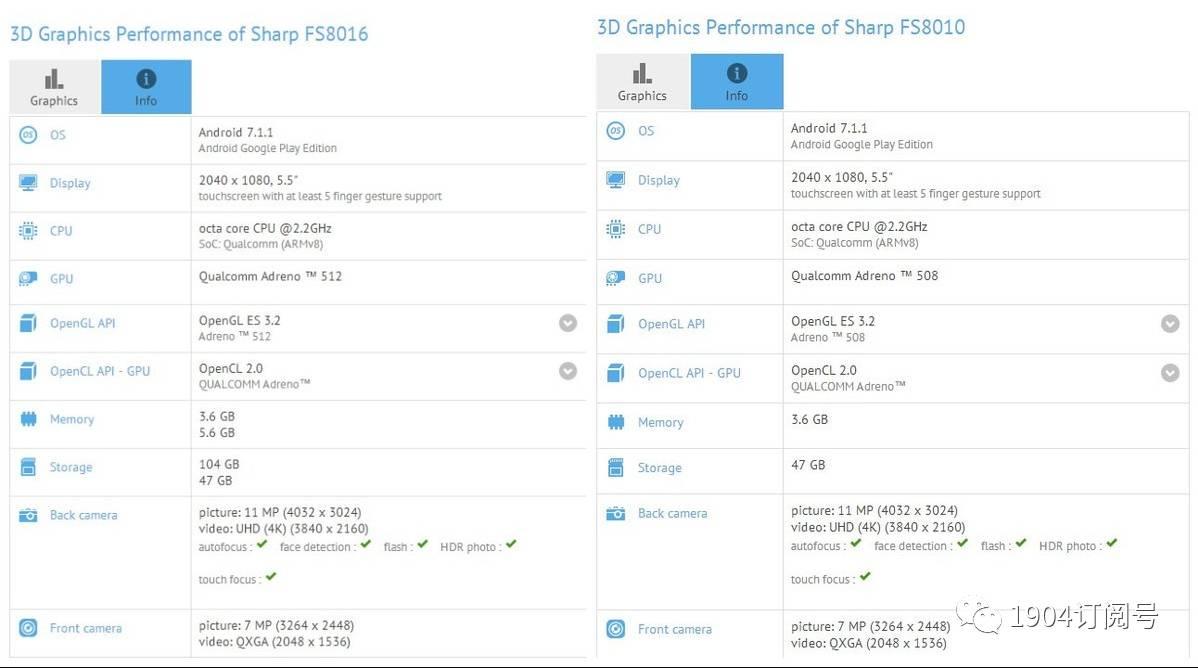
Task: Expand OpenCL 2.0 details for FS8010
Action: pyautogui.click(x=1170, y=373)
